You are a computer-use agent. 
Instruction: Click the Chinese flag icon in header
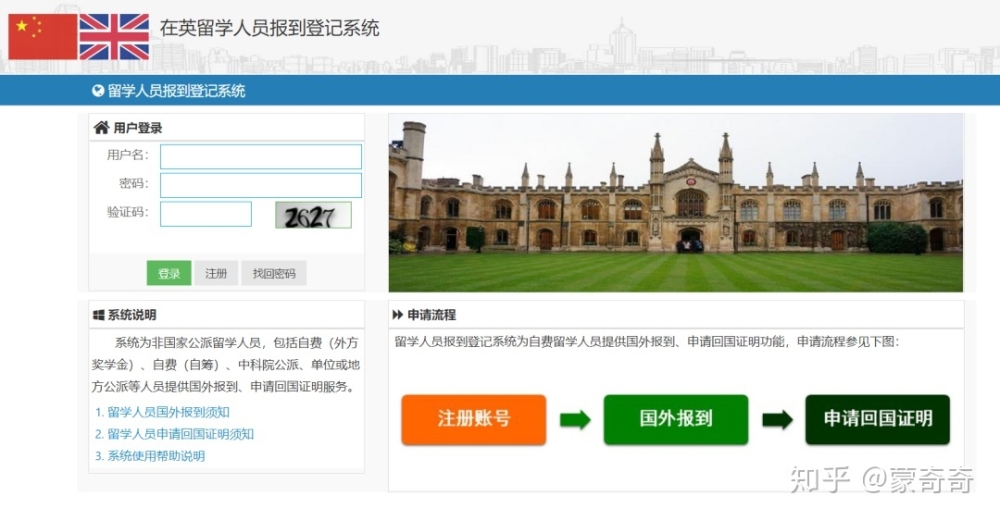(43, 36)
